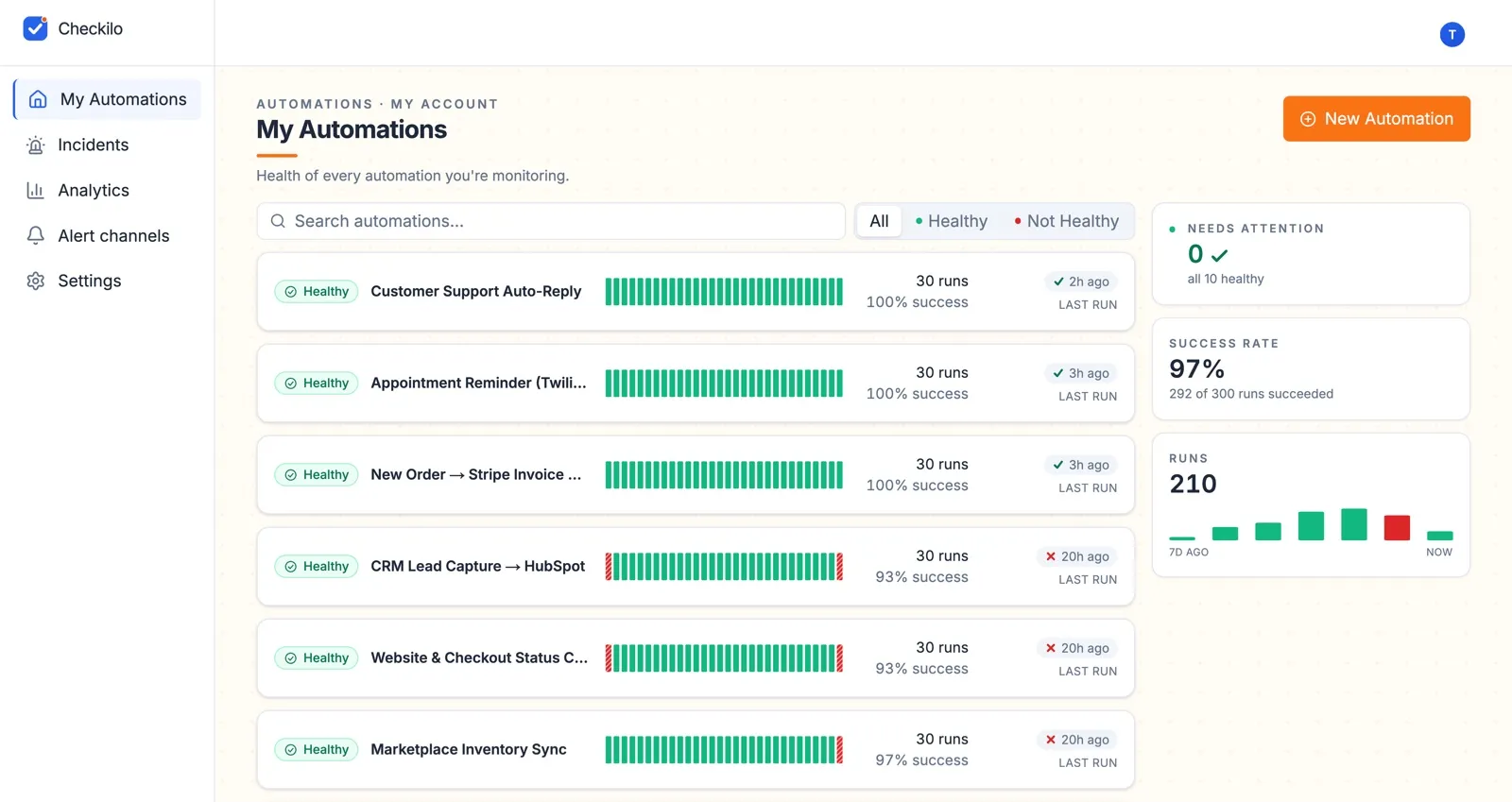Click the search magnifier icon

click(278, 221)
